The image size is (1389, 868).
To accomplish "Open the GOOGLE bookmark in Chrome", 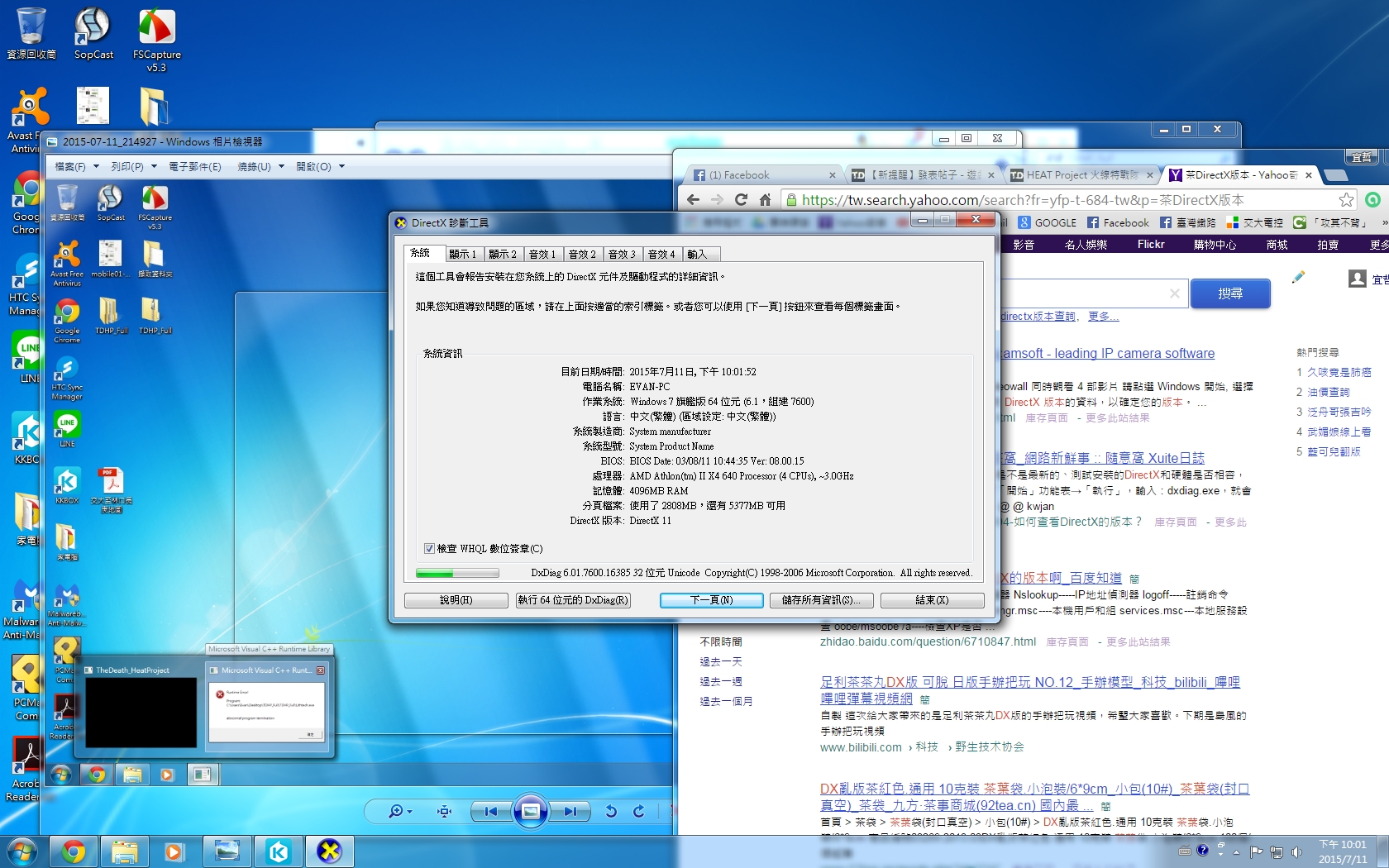I will point(1047,222).
